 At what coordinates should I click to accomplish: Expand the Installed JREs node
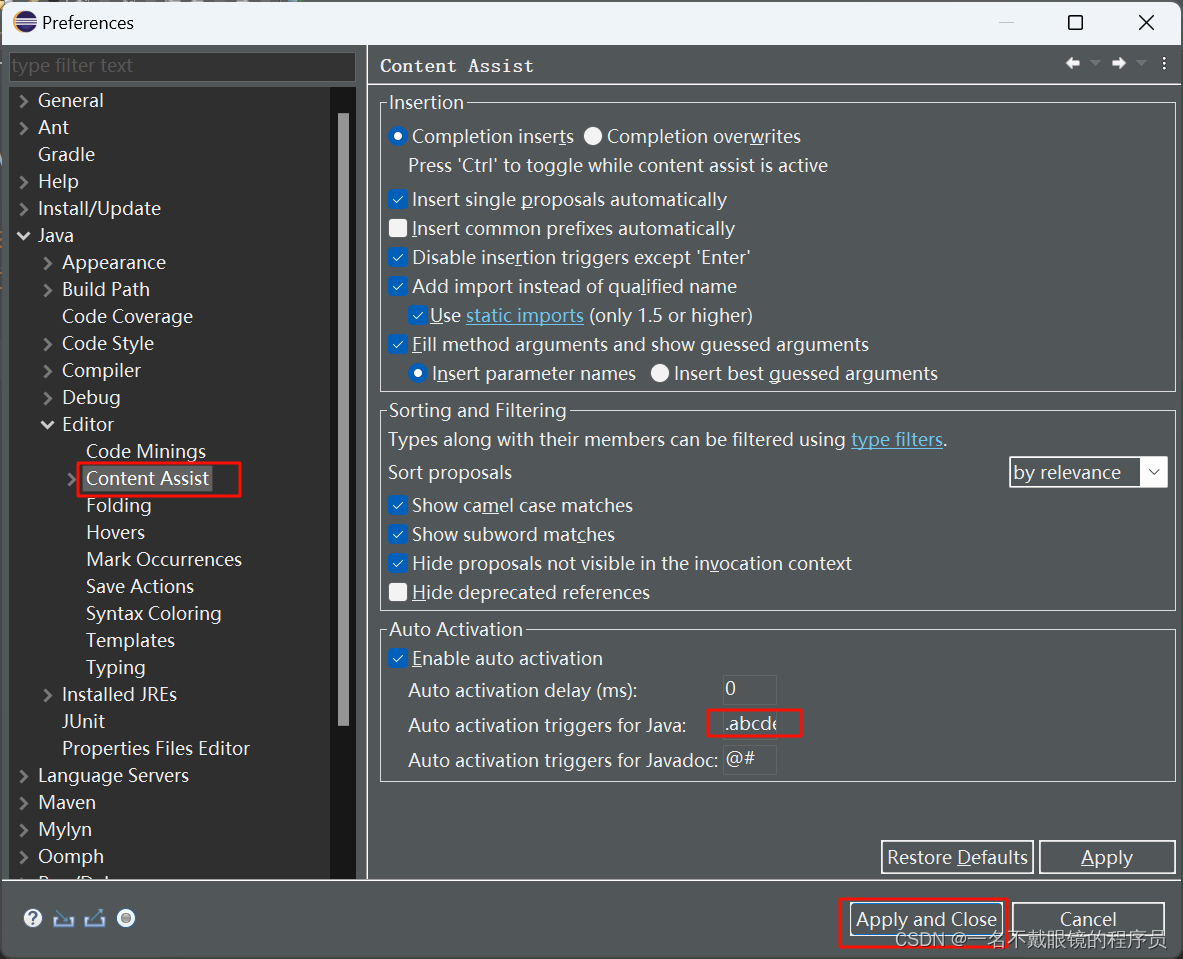click(x=48, y=695)
